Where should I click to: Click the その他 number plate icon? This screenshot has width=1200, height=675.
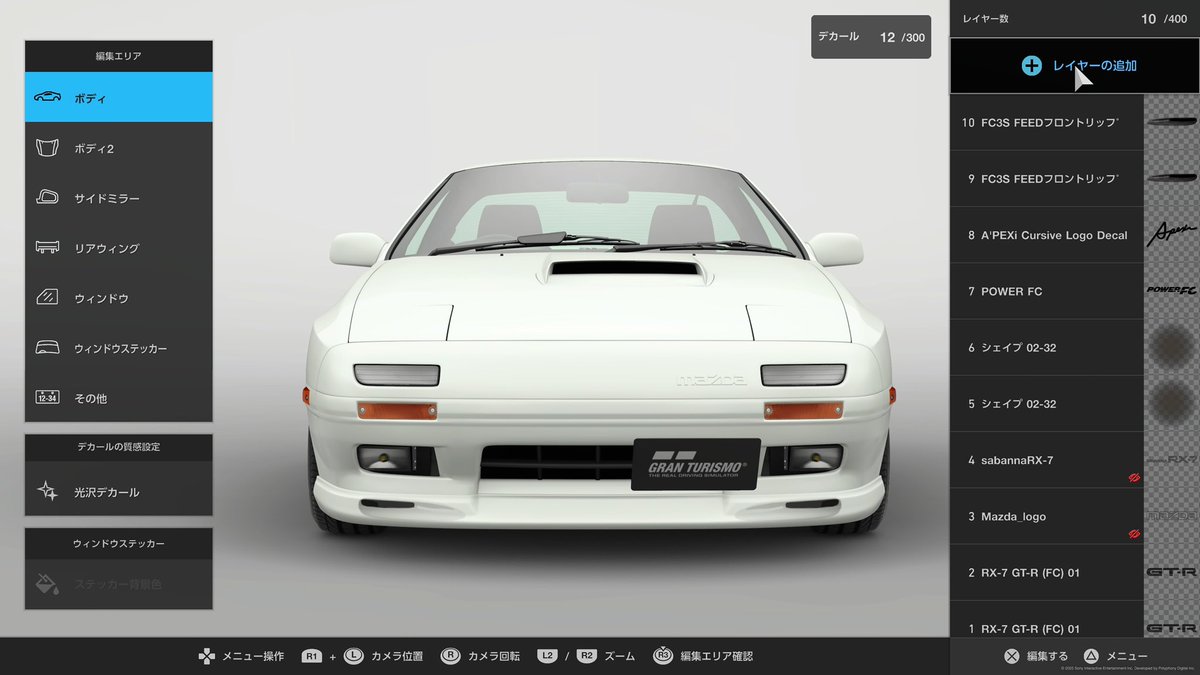pyautogui.click(x=47, y=398)
